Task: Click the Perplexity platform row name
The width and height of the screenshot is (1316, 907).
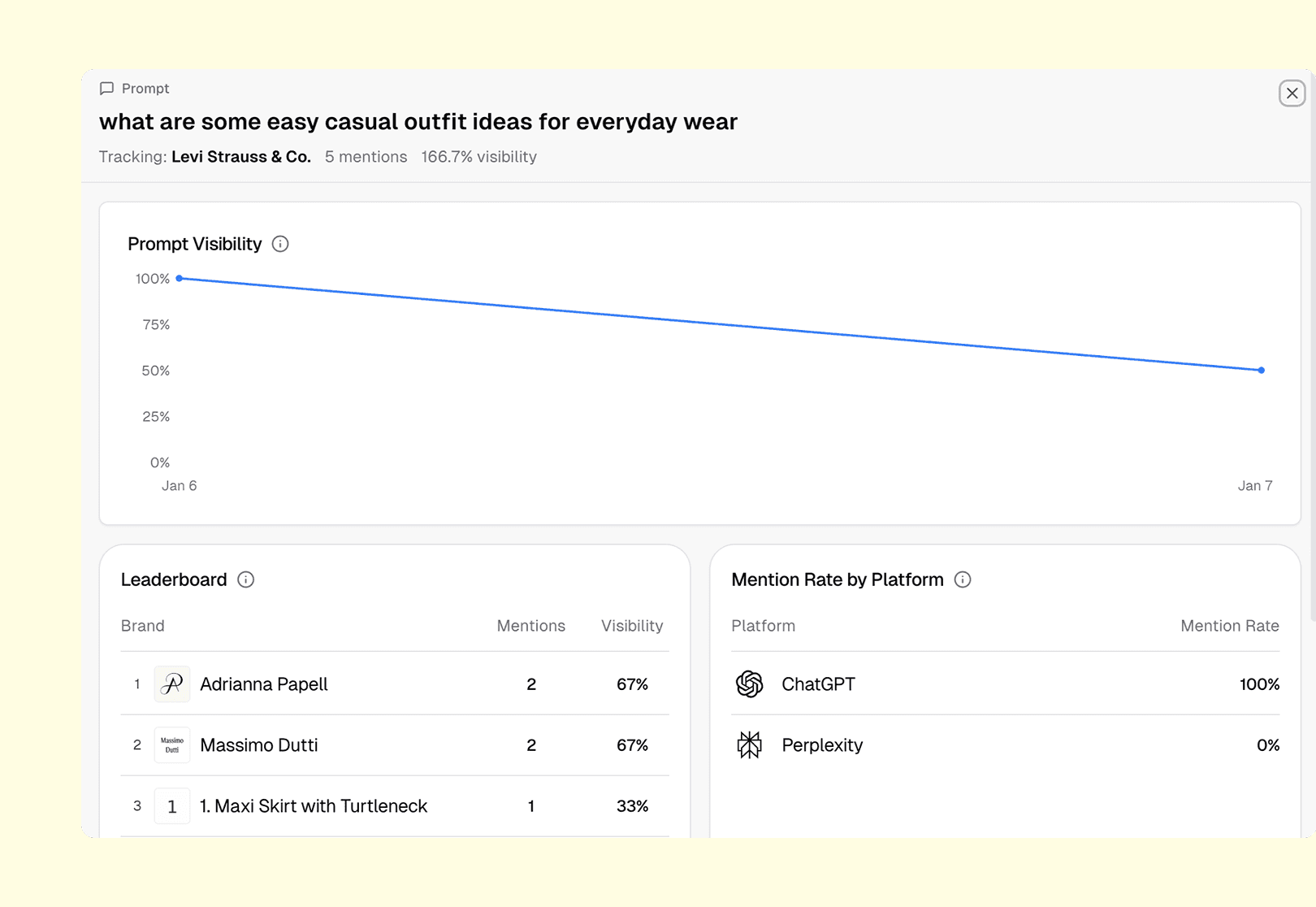Action: (x=822, y=745)
